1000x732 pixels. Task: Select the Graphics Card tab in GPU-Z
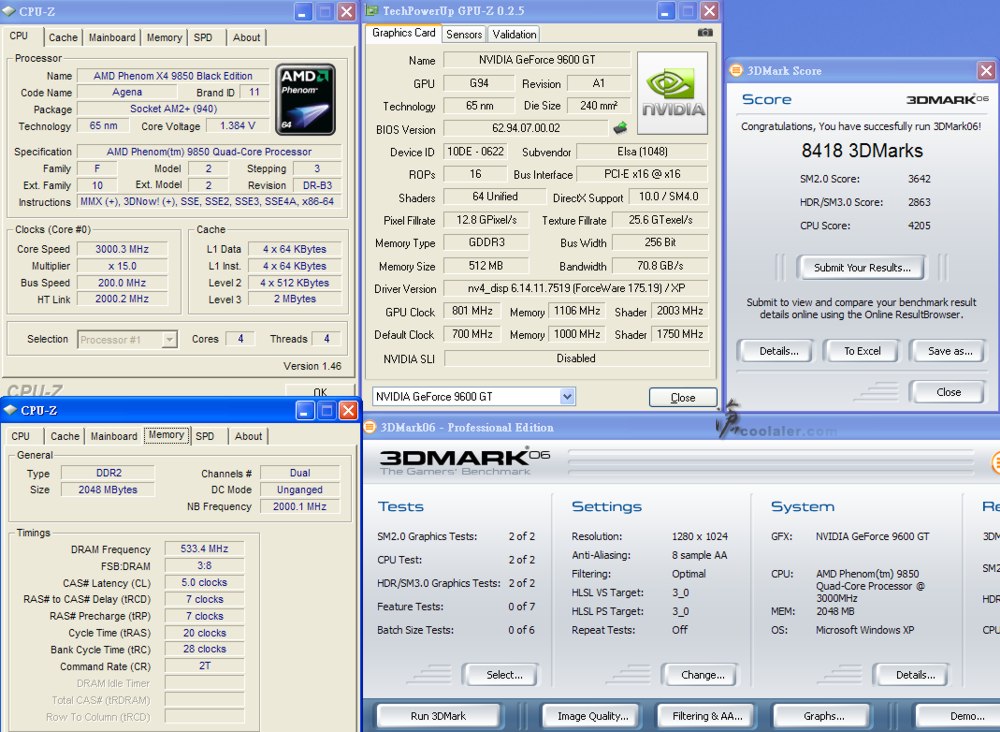click(403, 33)
